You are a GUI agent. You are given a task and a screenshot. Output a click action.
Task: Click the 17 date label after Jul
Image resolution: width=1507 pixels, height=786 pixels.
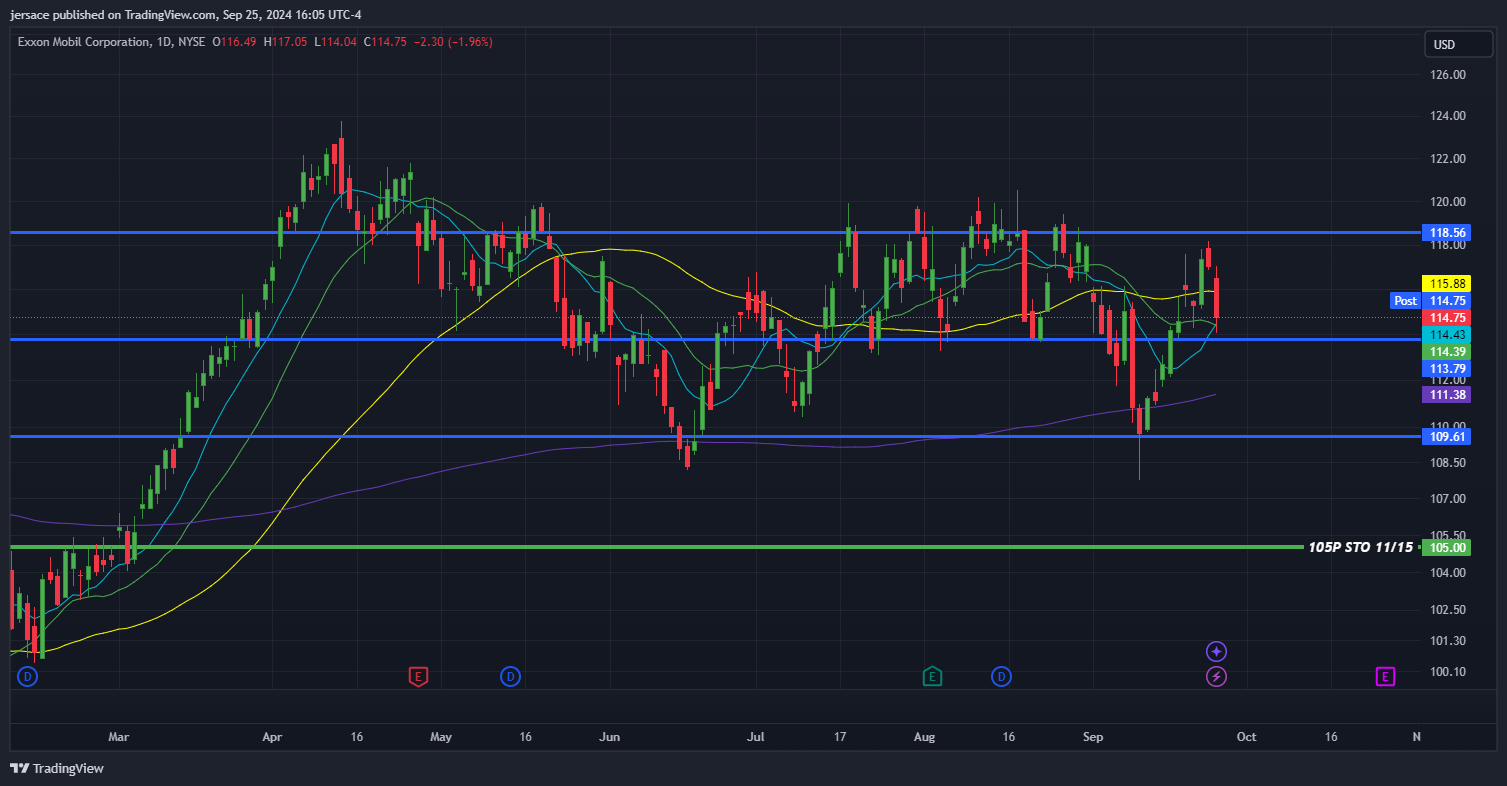coord(840,737)
